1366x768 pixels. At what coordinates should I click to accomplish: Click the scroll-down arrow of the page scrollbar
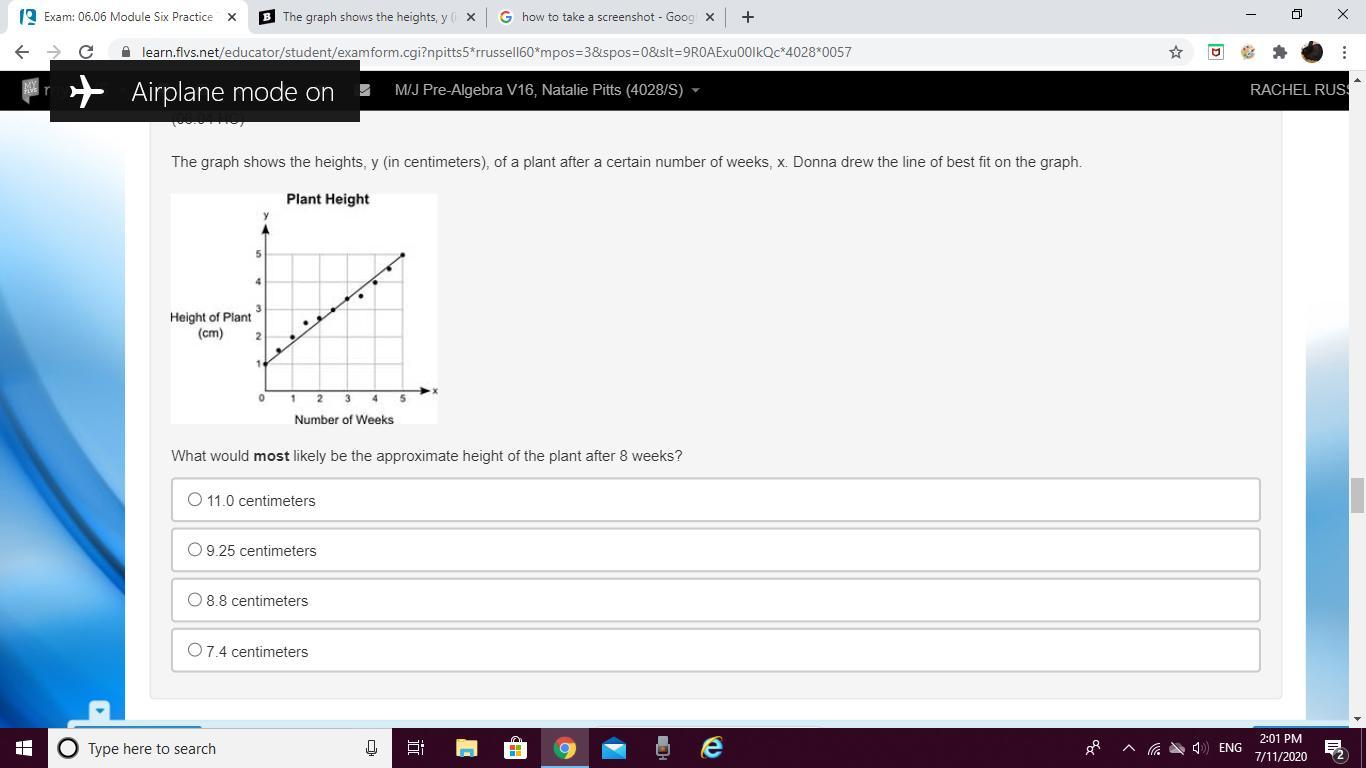pos(1357,719)
